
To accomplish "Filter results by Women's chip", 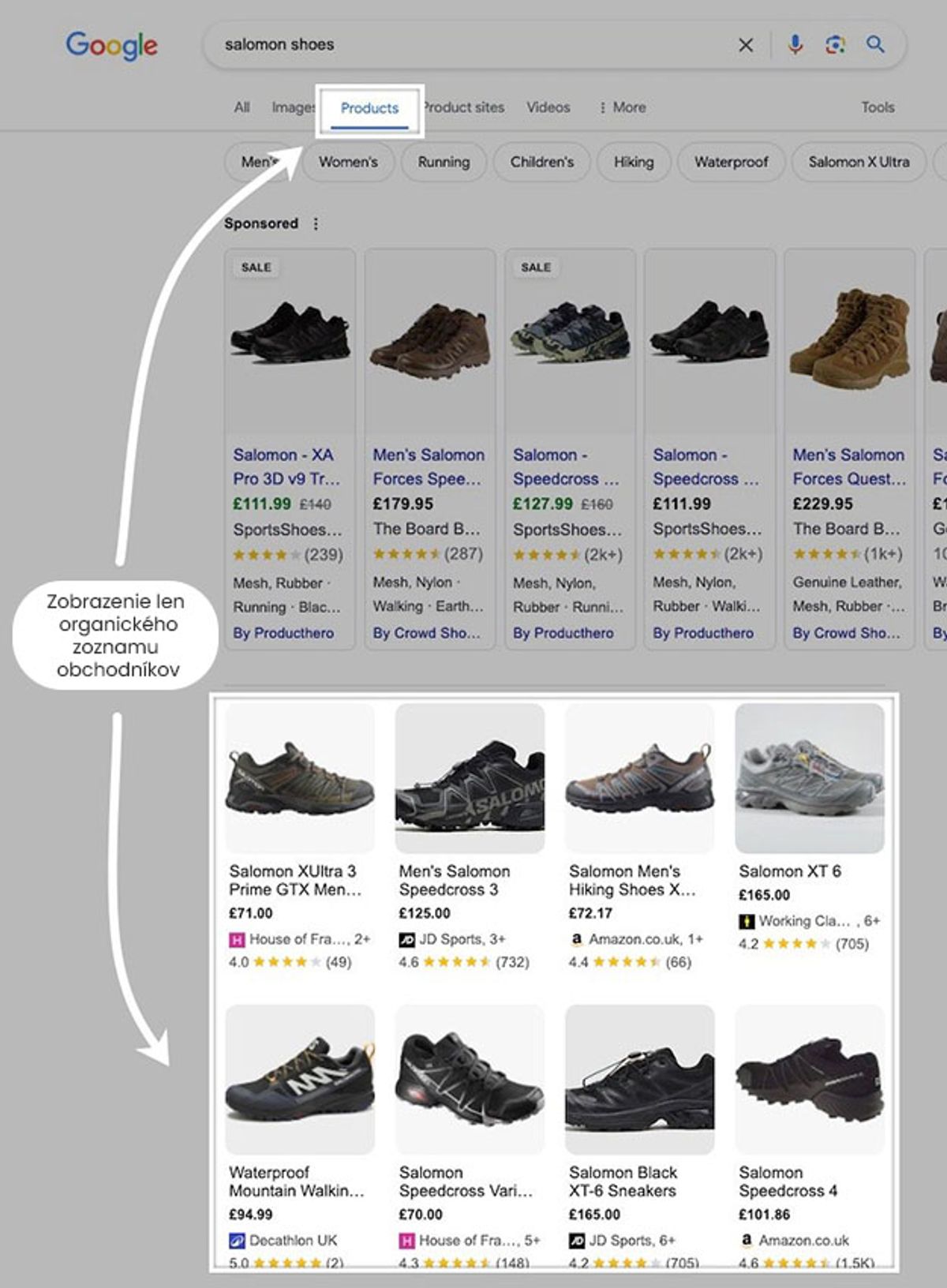I will pos(348,162).
